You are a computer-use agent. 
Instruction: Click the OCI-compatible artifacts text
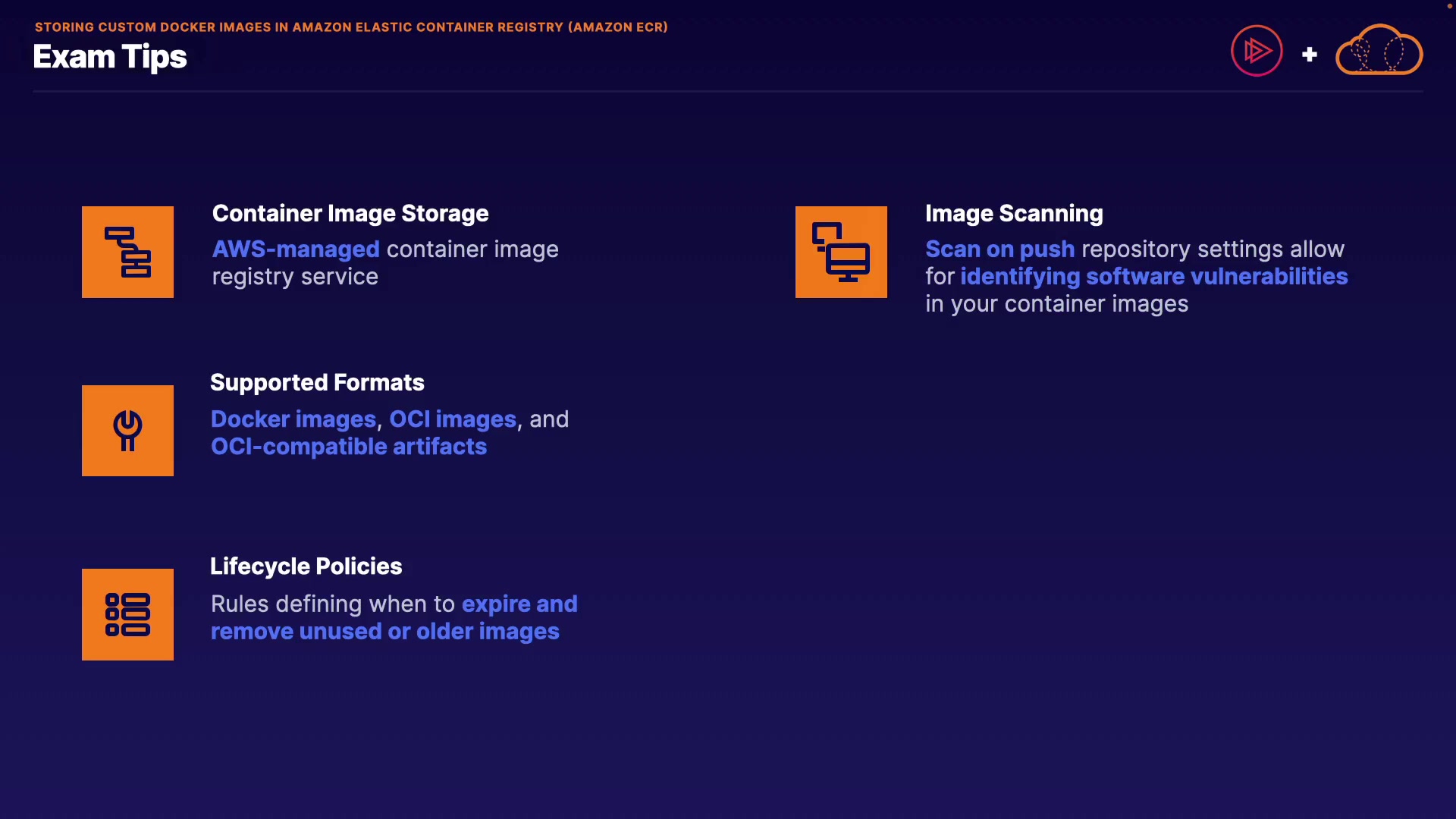(349, 447)
